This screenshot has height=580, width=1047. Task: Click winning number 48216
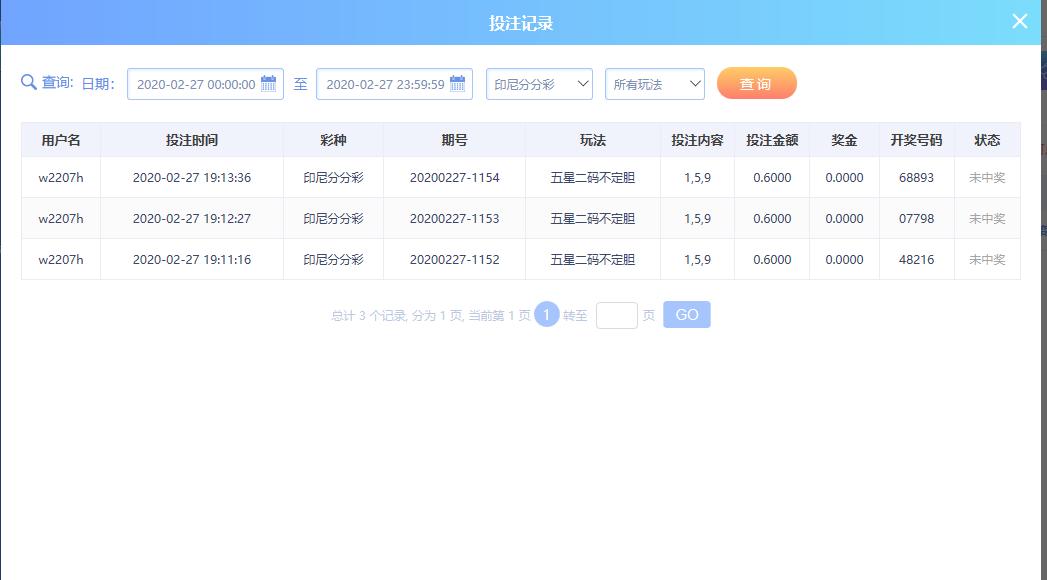[916, 260]
